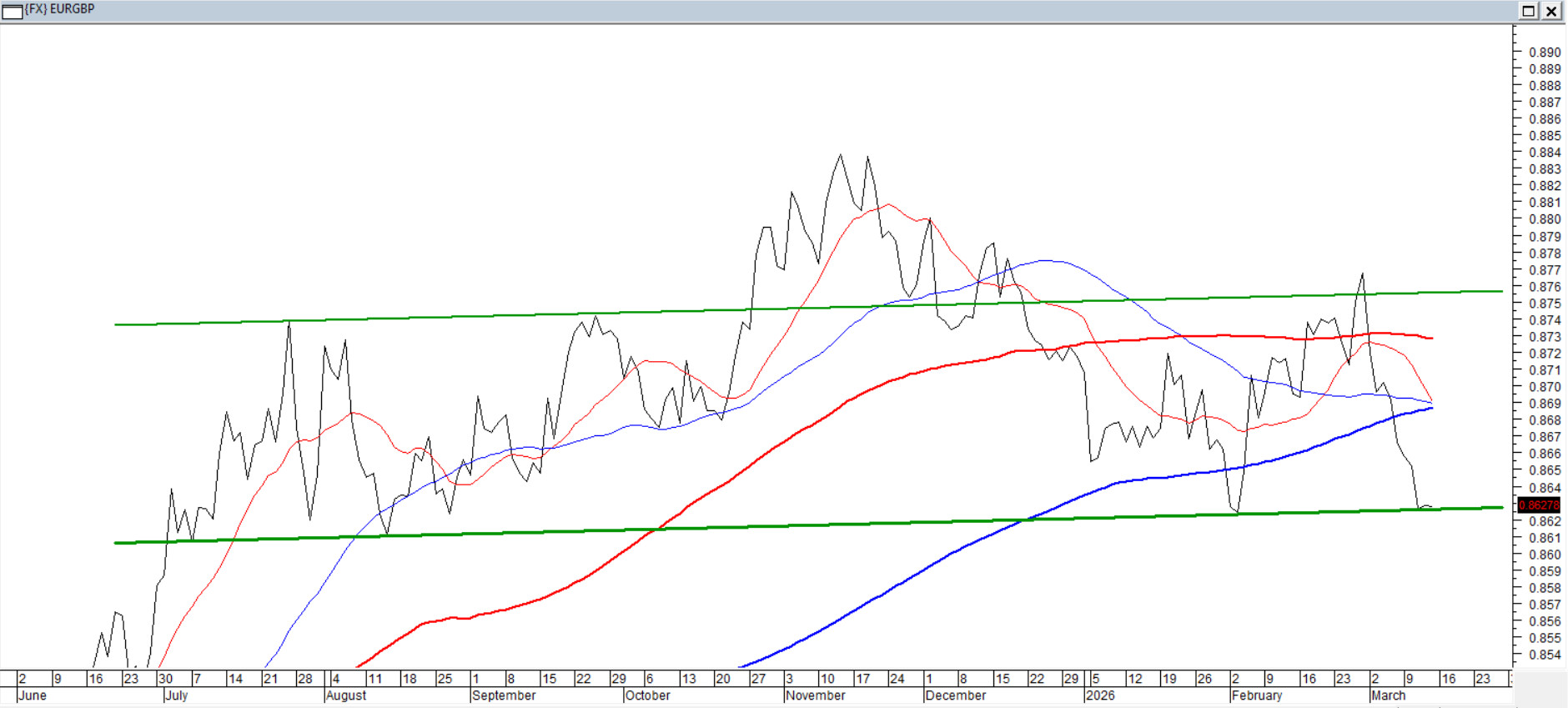Click the November month label
The height and width of the screenshot is (708, 1568).
(x=815, y=695)
